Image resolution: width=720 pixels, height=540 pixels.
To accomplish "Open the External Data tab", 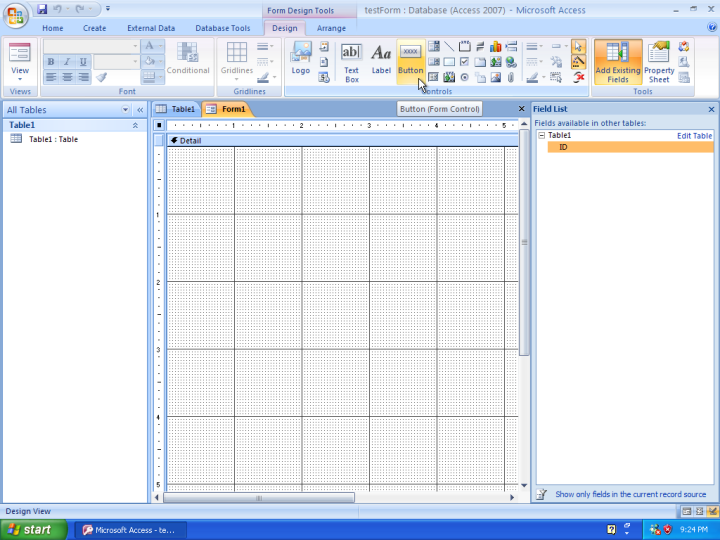I will (151, 28).
